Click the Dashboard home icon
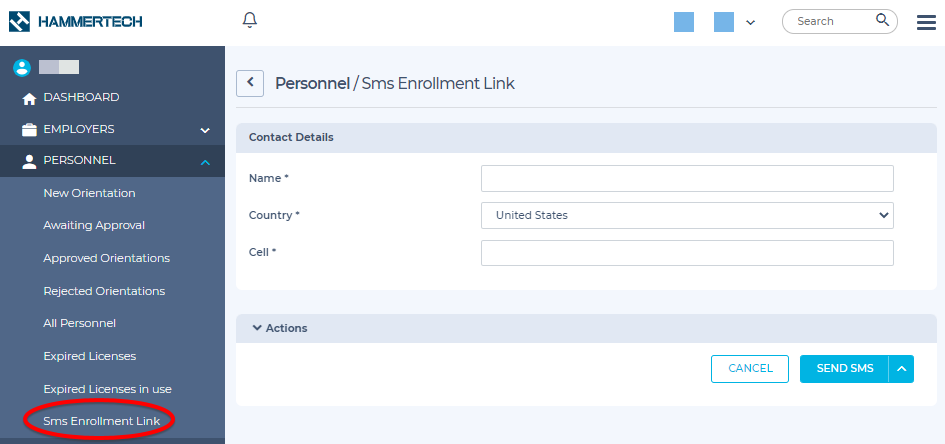Image resolution: width=945 pixels, height=444 pixels. click(29, 99)
